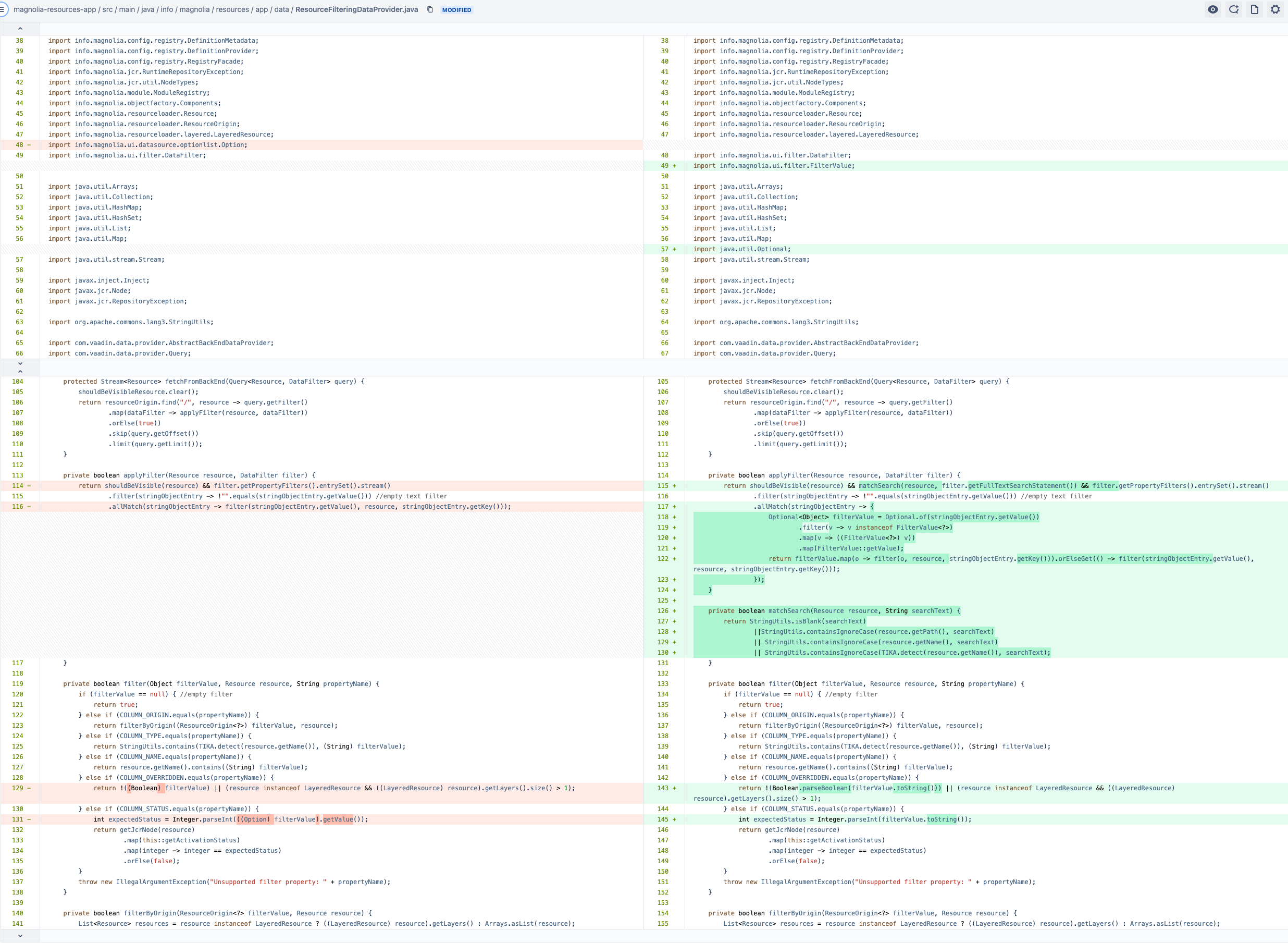The image size is (1288, 943).
Task: Click ResourceFilteringDataProvider.java file name
Action: tap(356, 10)
